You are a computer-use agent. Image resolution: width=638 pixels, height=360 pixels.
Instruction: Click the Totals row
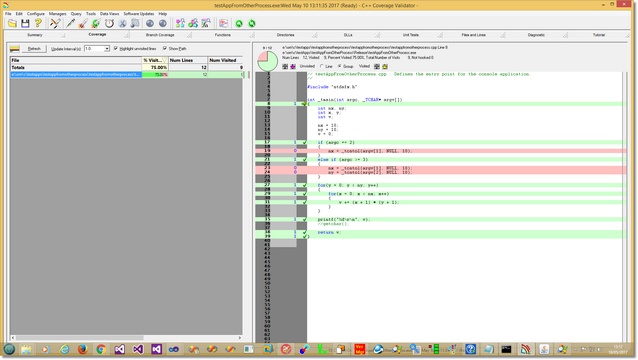(x=127, y=68)
